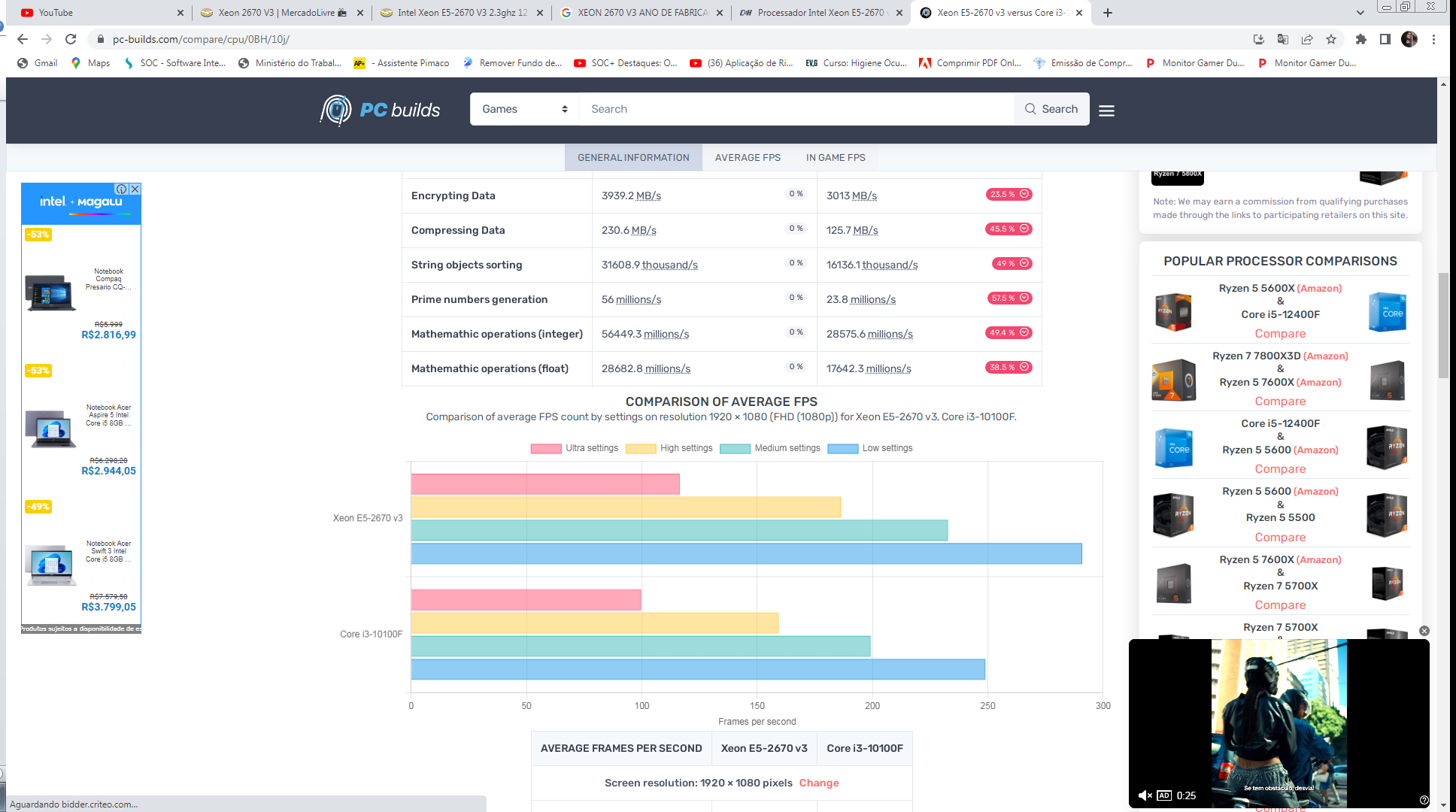Image resolution: width=1456 pixels, height=812 pixels.
Task: Compare Ryzen 7 7800X3D and Ryzen 5 7600X
Action: 1280,401
